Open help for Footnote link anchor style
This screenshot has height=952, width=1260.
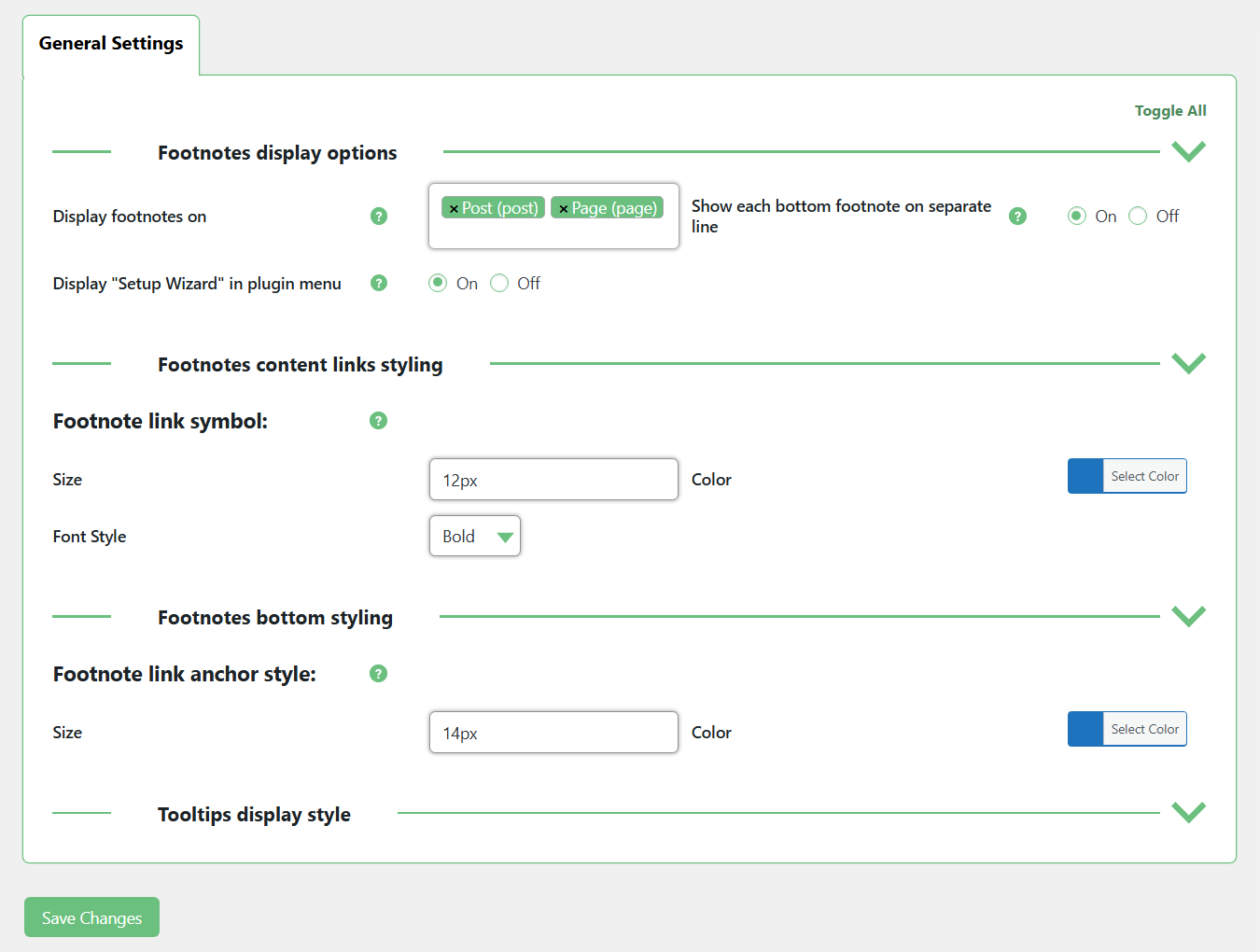coord(378,674)
